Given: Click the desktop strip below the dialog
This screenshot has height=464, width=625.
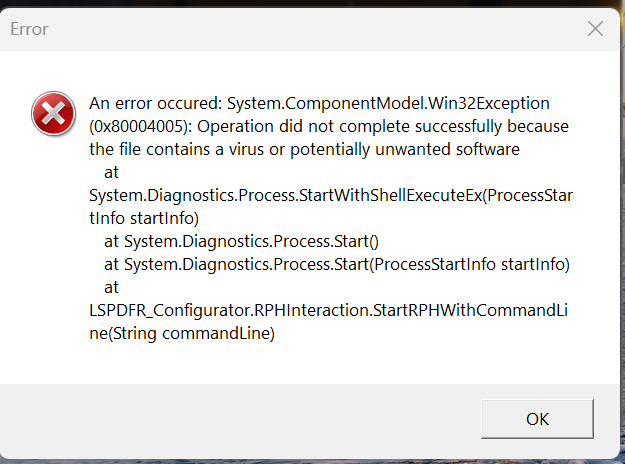Looking at the screenshot, I should tap(300, 459).
